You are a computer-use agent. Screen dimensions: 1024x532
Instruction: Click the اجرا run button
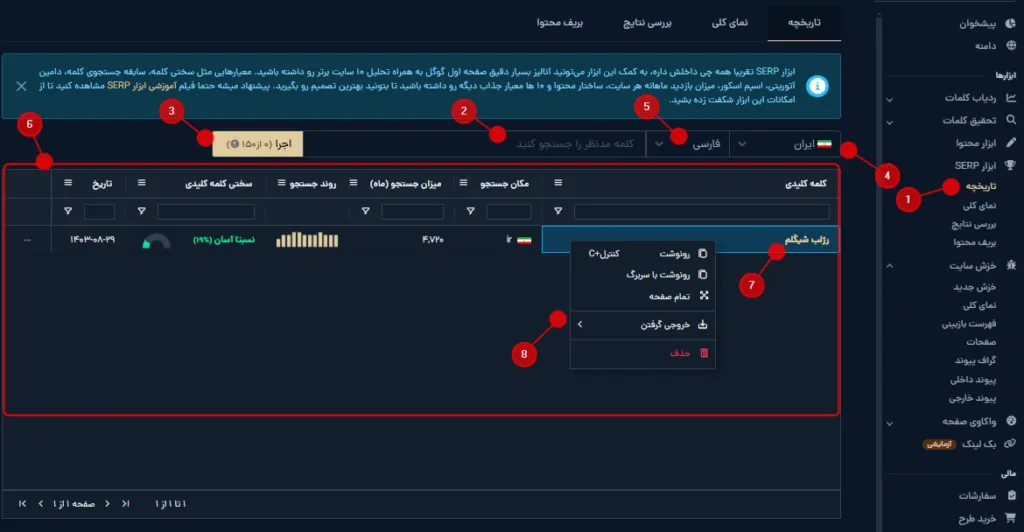coord(258,144)
